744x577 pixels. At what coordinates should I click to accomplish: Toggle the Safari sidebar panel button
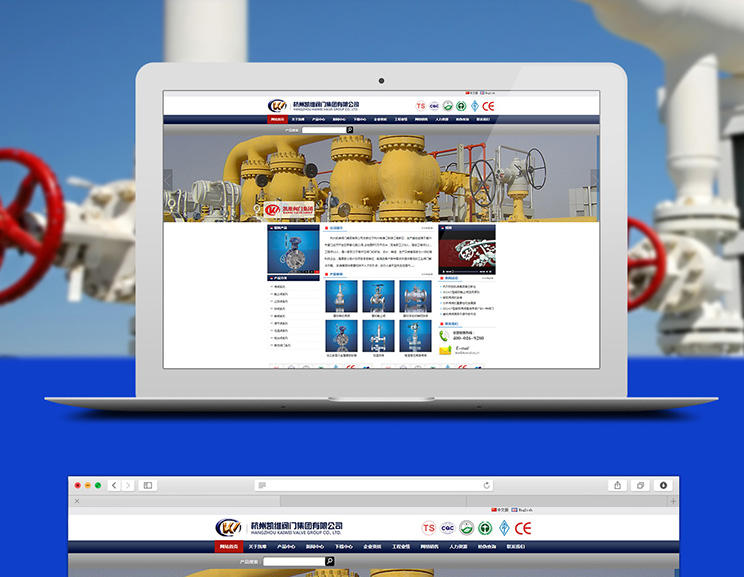pos(148,485)
